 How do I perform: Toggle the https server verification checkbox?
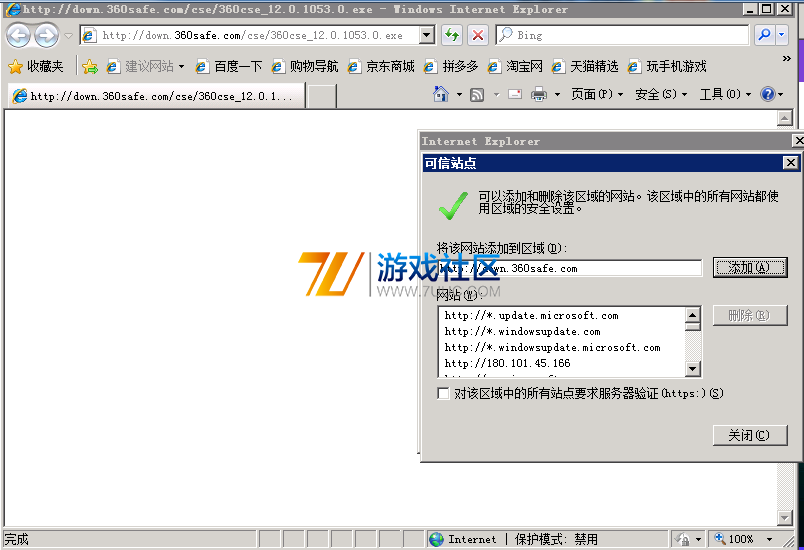tap(443, 393)
